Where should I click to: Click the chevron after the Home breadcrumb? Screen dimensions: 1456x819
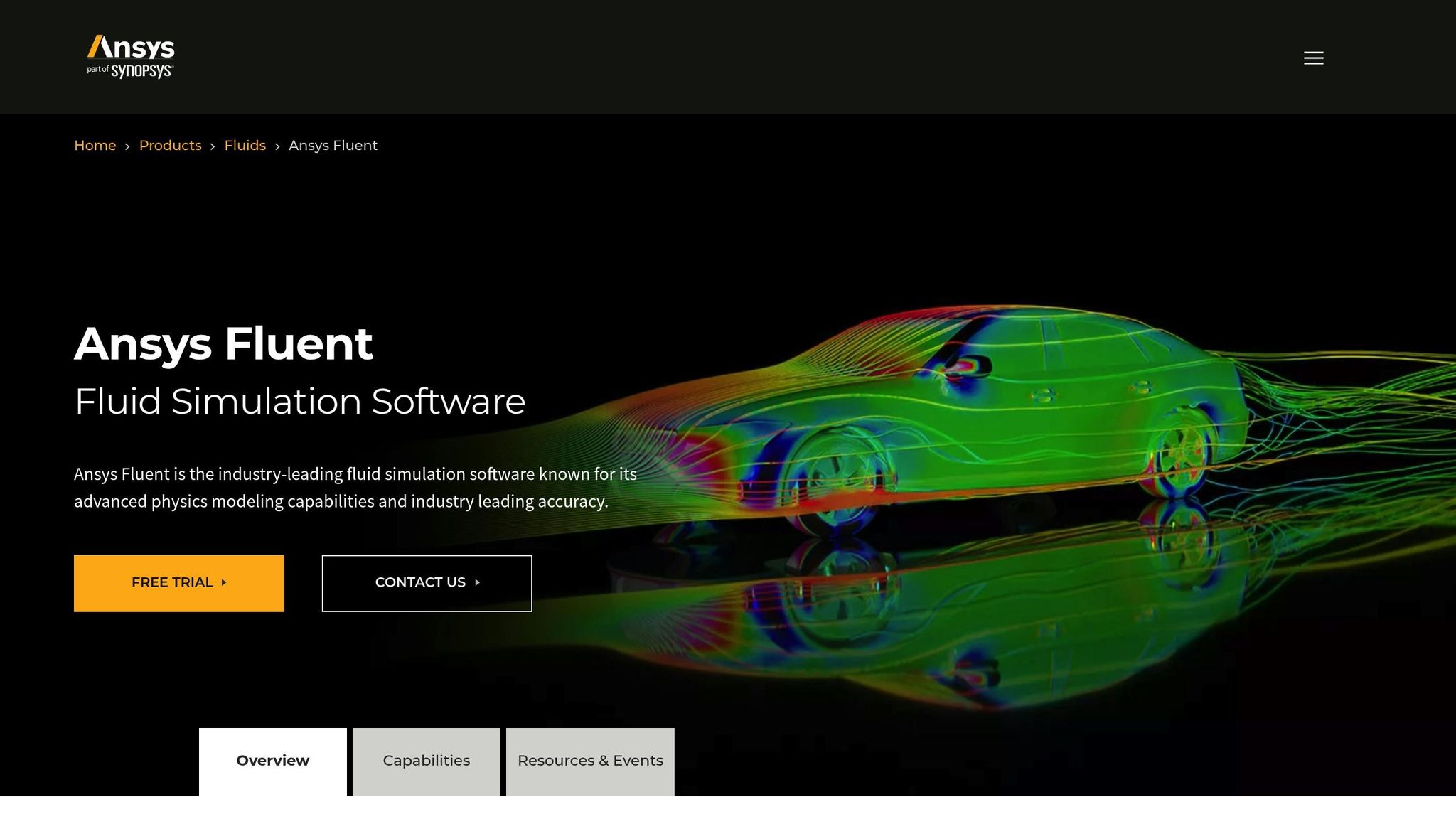[x=127, y=146]
